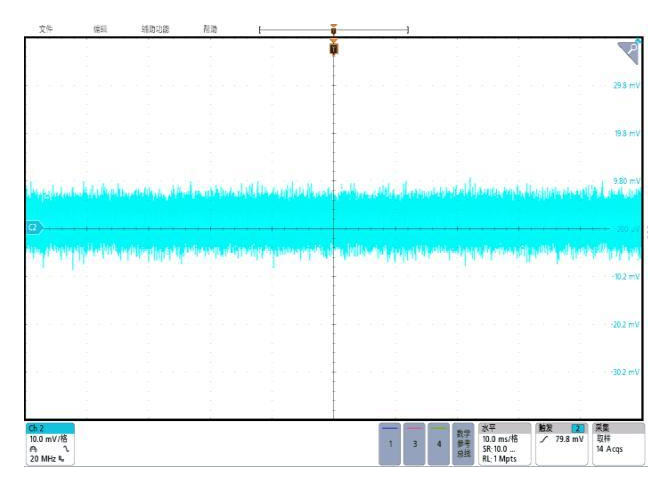Click the 79.8 mV trigger level value

pyautogui.click(x=570, y=439)
